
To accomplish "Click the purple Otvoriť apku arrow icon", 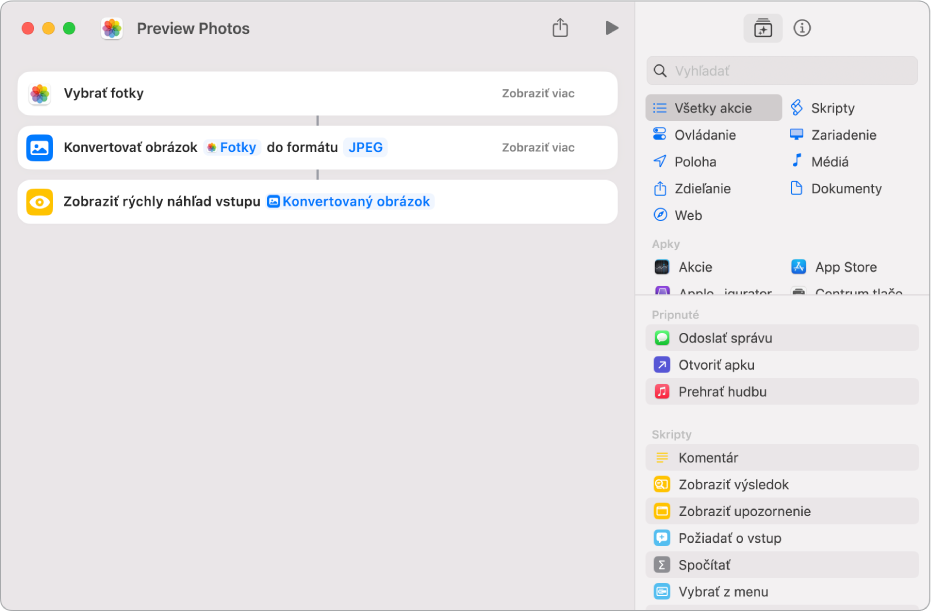I will coord(661,364).
